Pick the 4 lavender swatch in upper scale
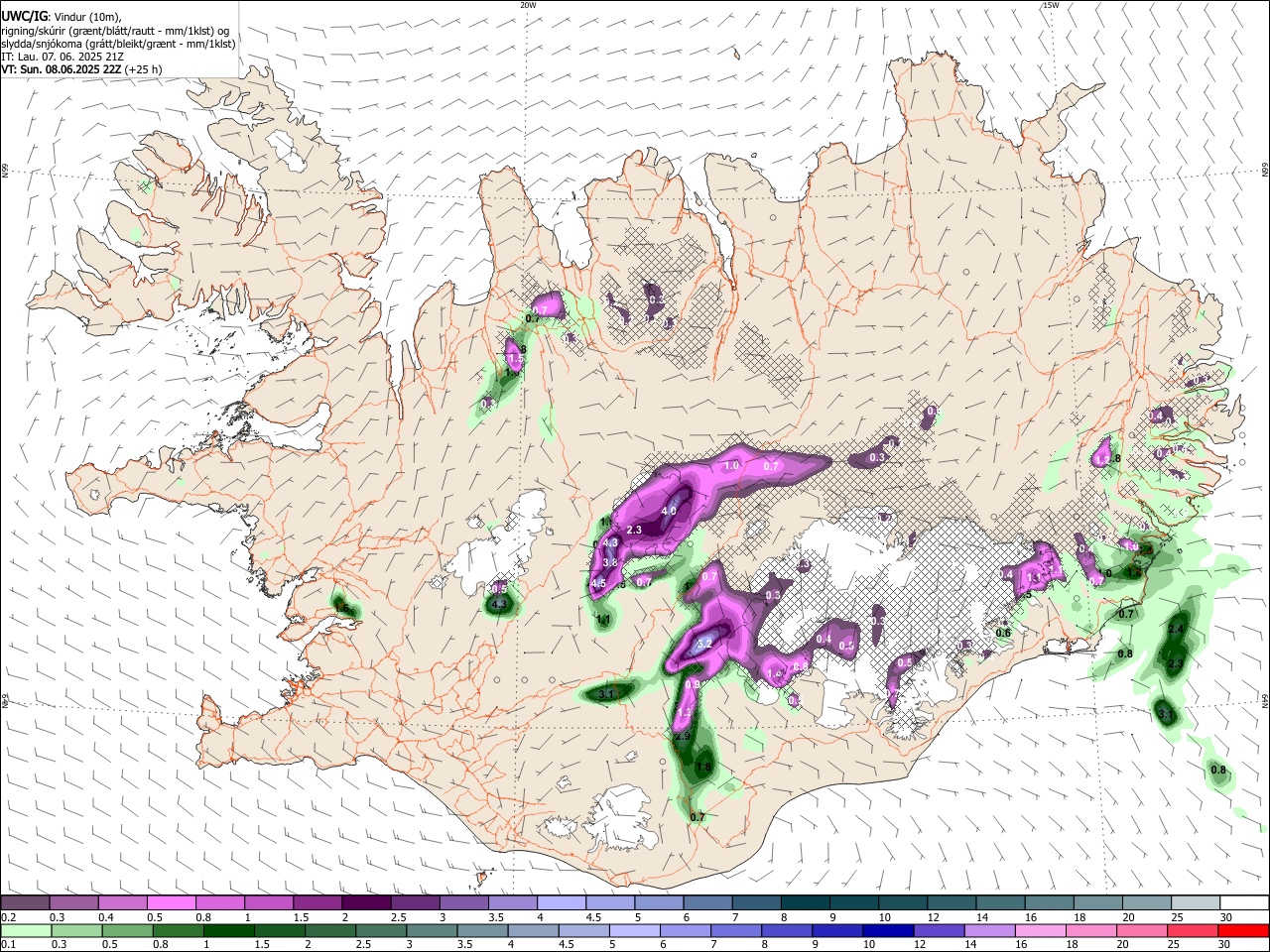 [560, 902]
